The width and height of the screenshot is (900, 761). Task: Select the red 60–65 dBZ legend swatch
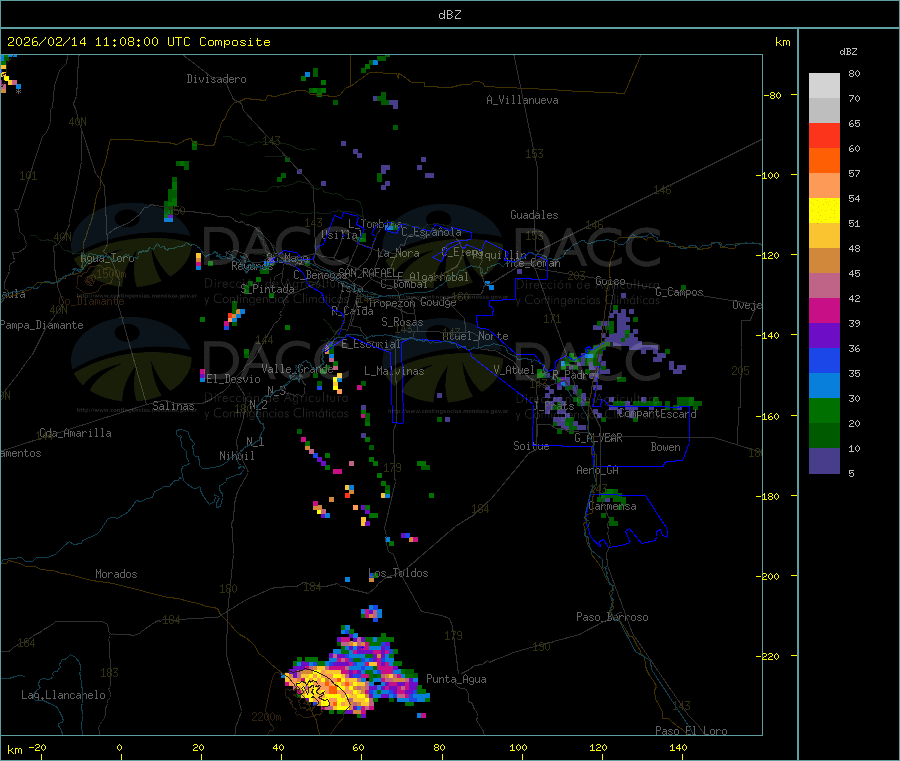[x=824, y=135]
